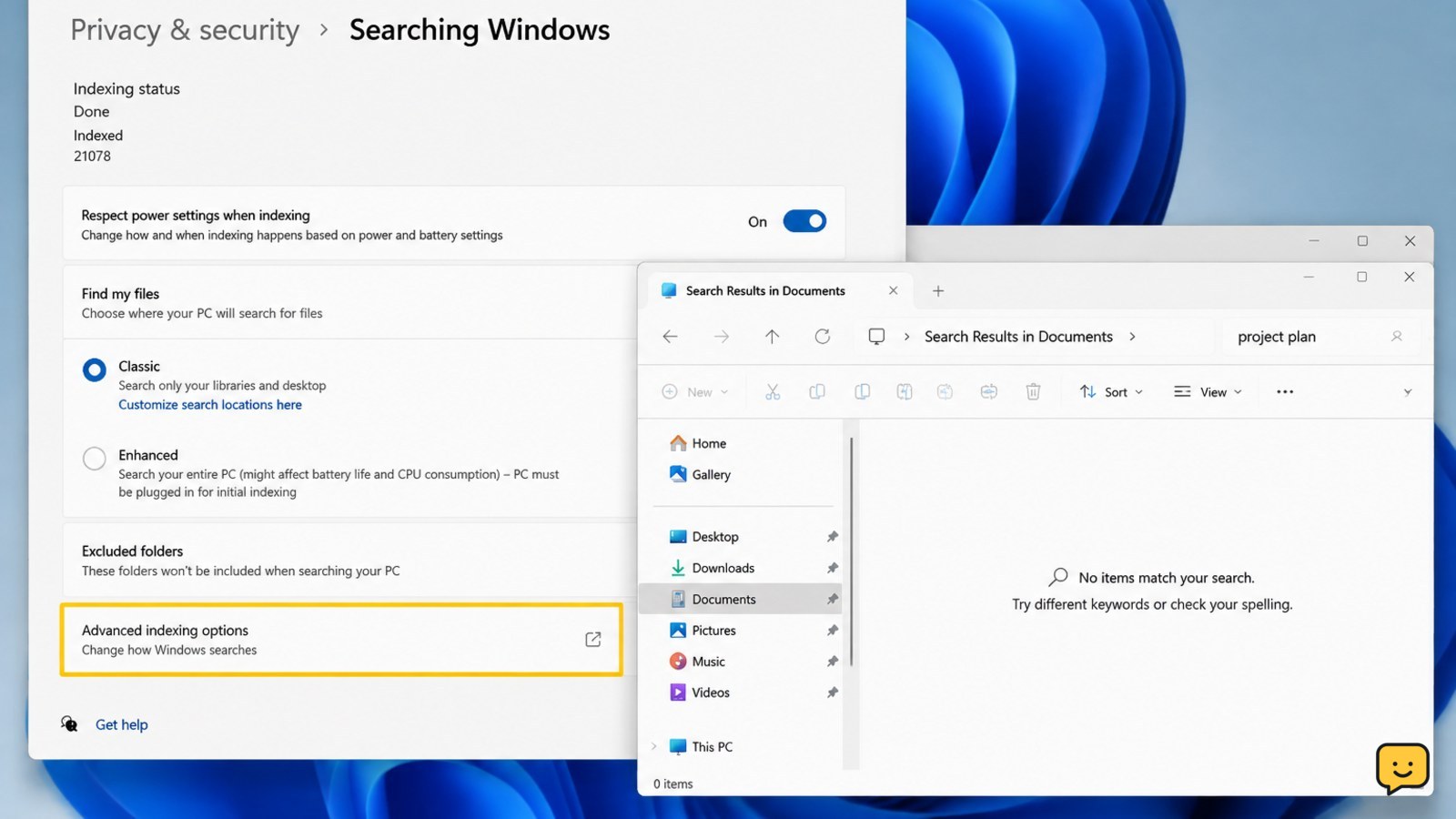Open Get help link
Screen dimensions: 1456x819
point(122,724)
